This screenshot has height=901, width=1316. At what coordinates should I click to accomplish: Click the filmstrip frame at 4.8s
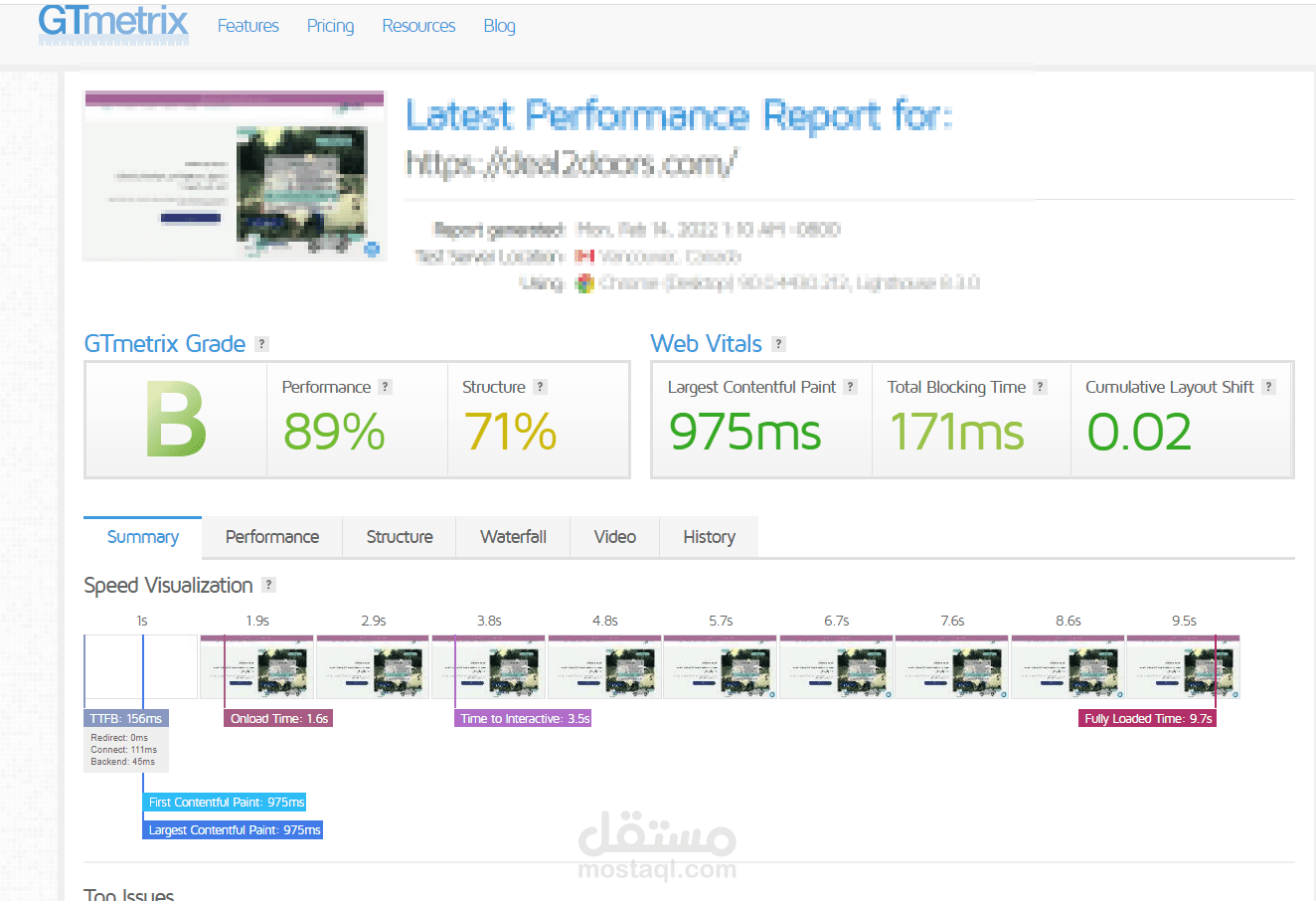click(x=604, y=667)
